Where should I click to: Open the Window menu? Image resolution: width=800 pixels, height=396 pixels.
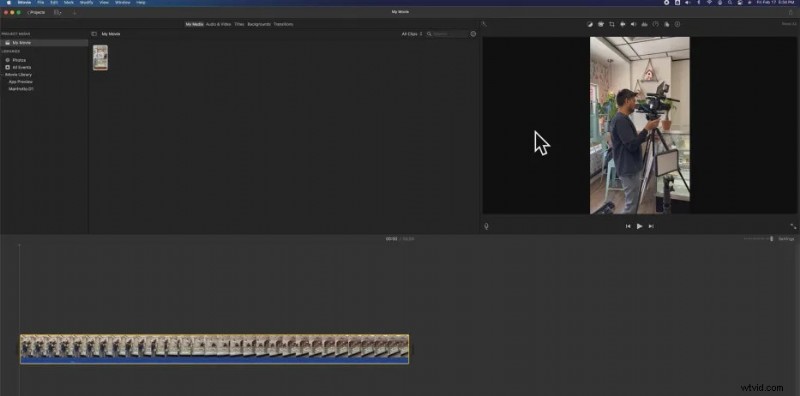[122, 3]
